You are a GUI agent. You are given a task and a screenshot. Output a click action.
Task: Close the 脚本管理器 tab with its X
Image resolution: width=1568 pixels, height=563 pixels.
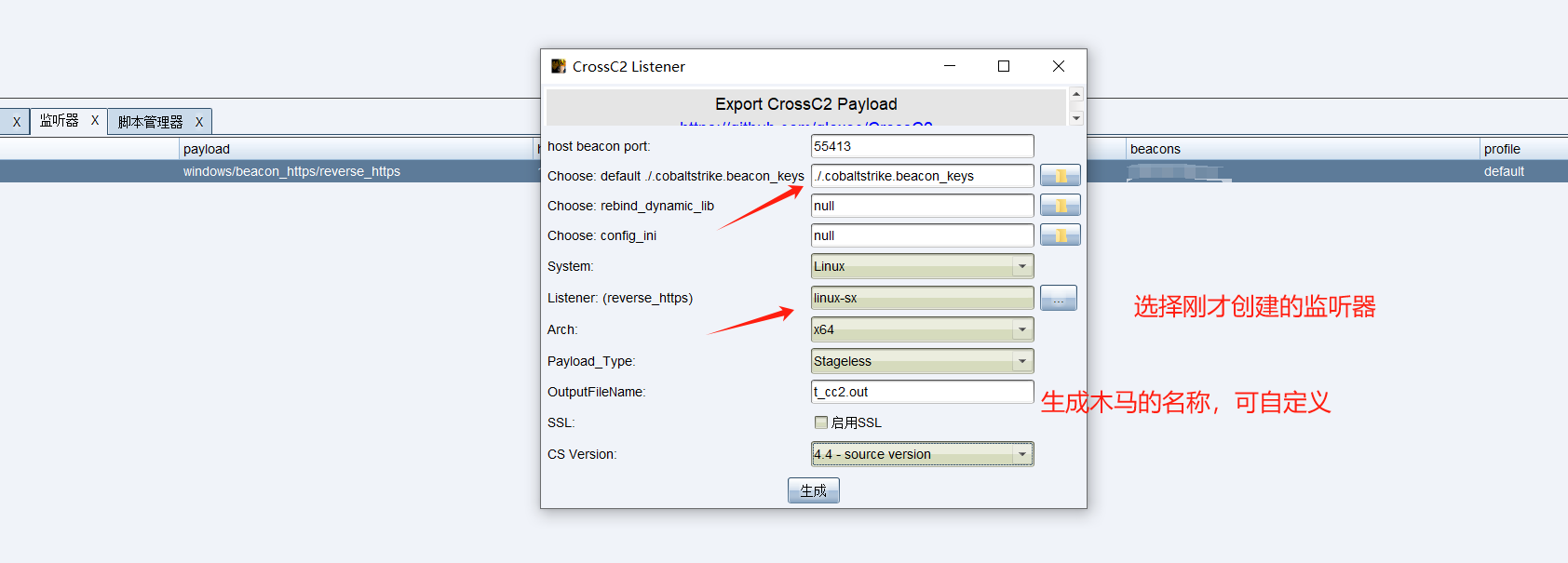[198, 122]
